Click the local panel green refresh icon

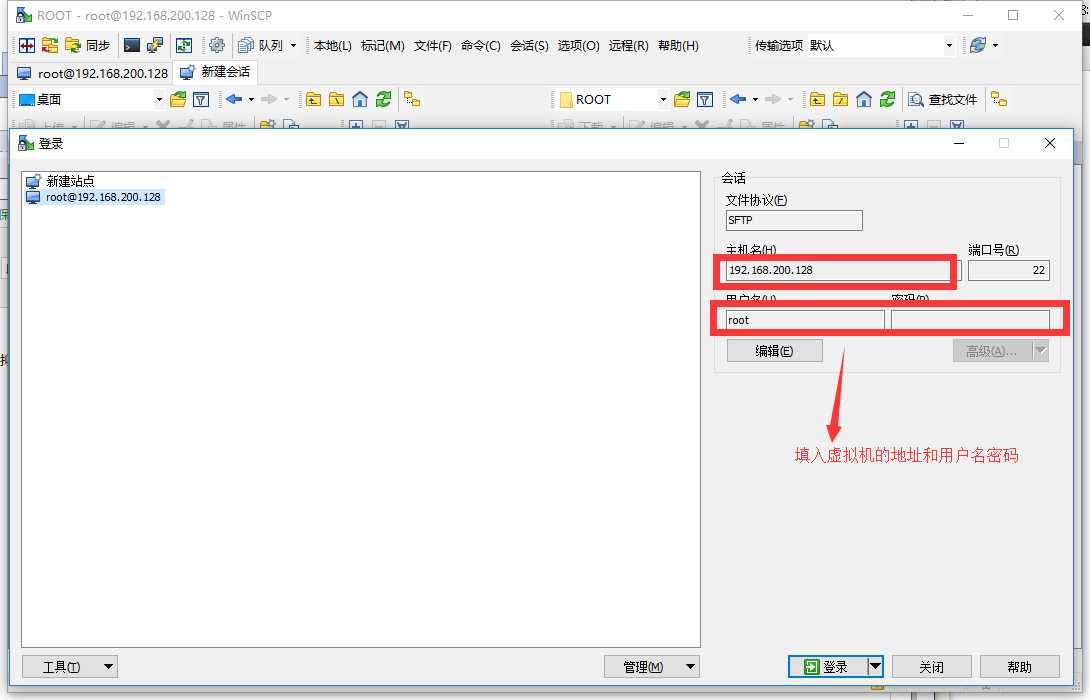[x=383, y=99]
